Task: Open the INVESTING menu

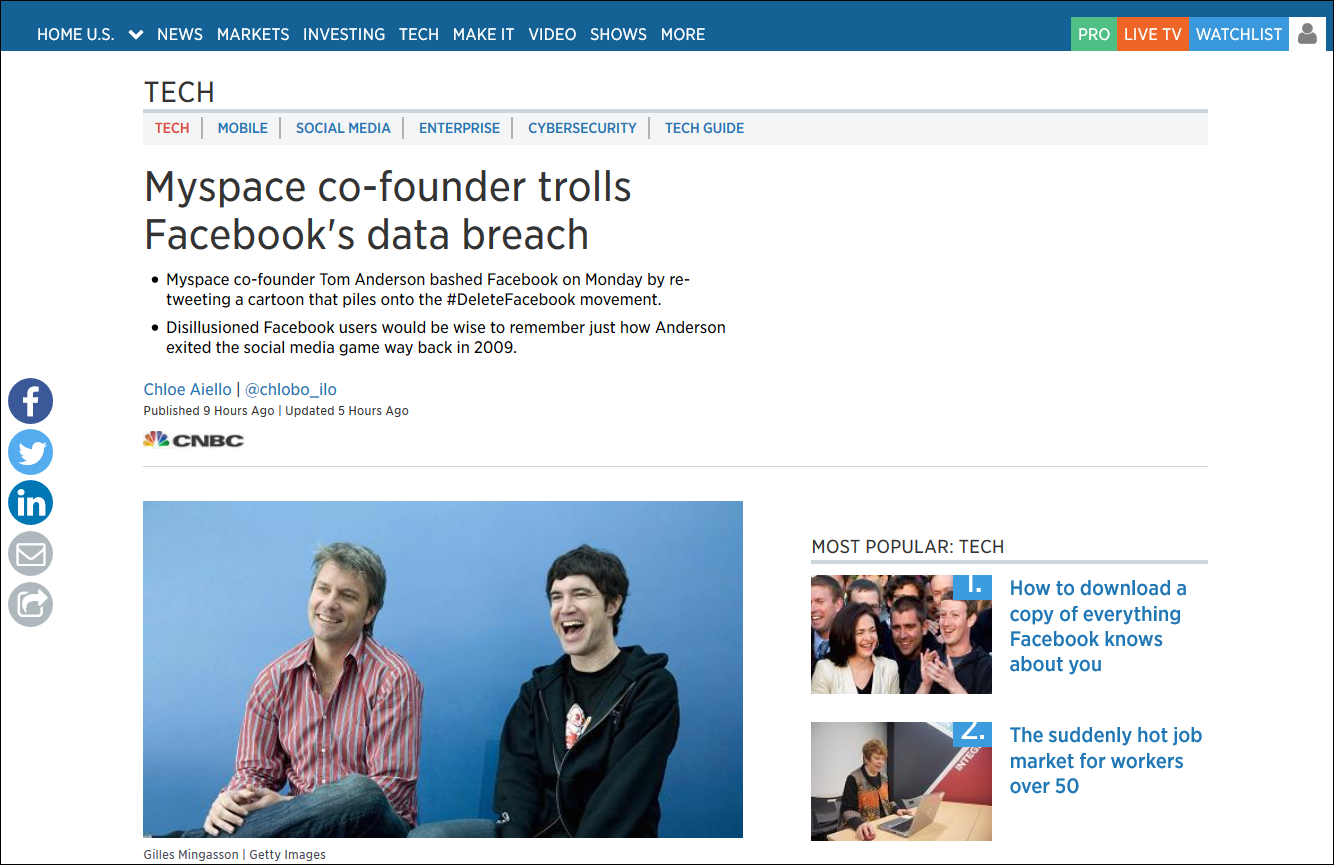Action: click(344, 34)
